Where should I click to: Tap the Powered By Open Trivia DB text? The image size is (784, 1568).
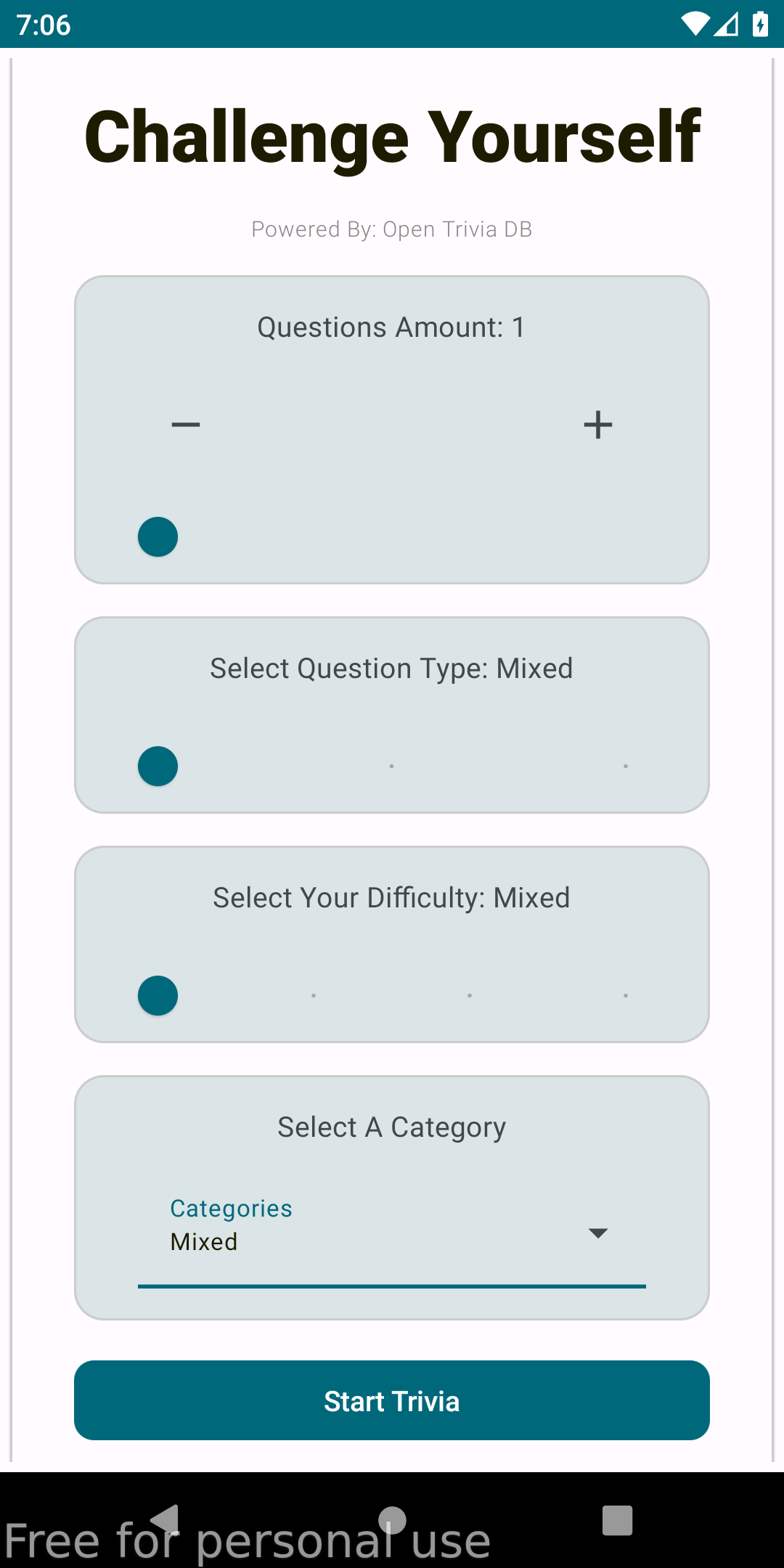click(x=392, y=229)
